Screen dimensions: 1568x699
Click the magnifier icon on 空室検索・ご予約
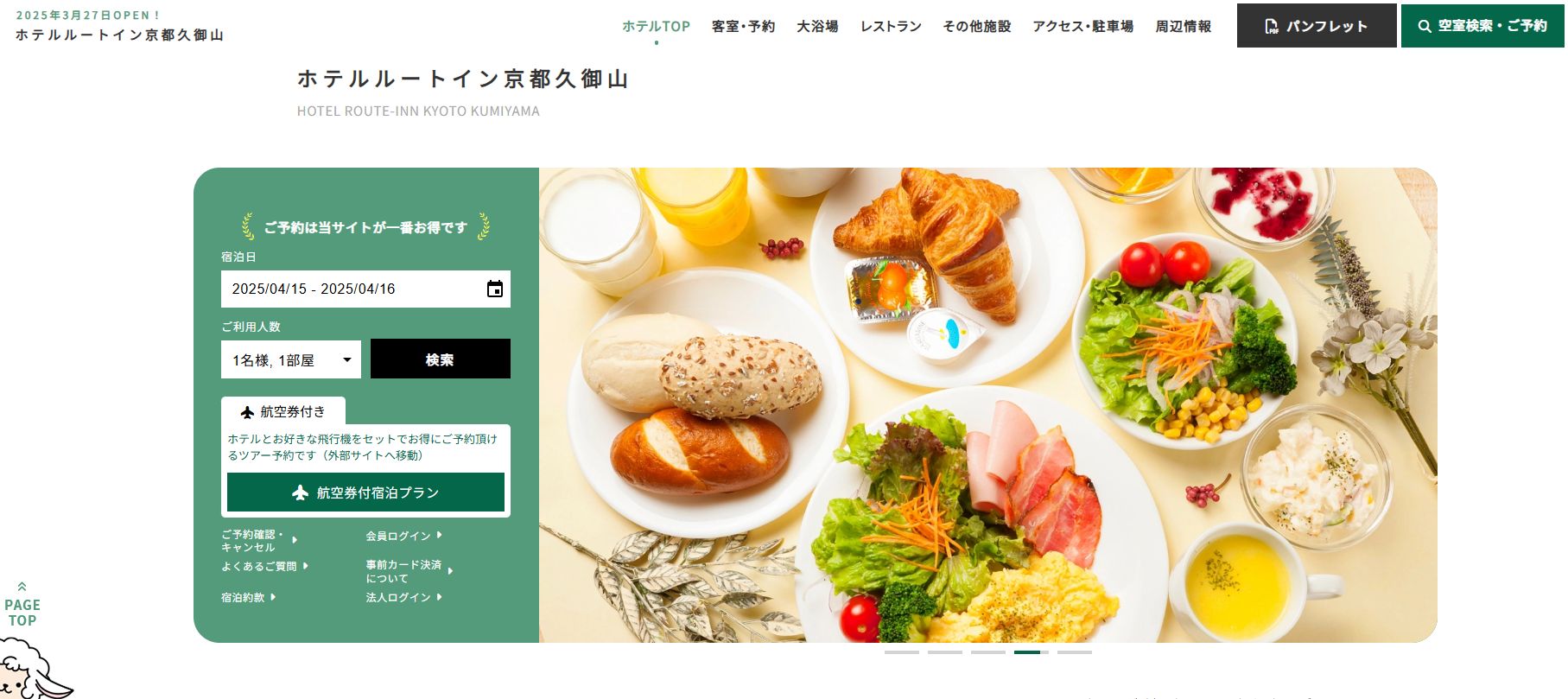[x=1425, y=27]
